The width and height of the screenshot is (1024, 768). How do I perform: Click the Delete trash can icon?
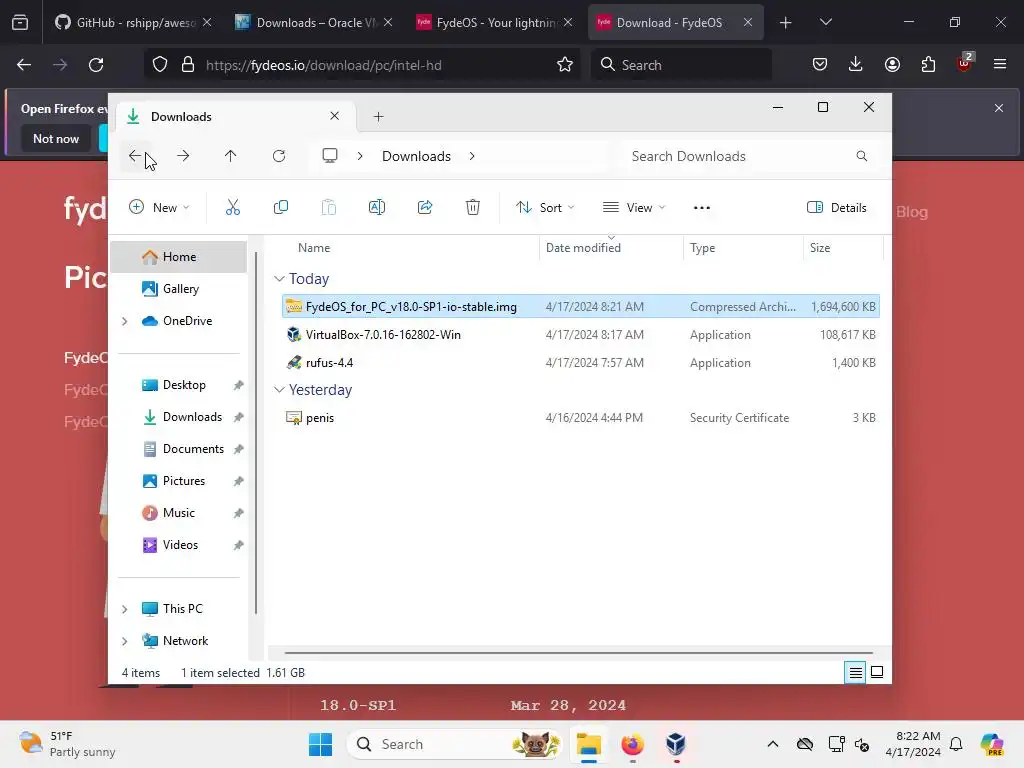pyautogui.click(x=473, y=208)
